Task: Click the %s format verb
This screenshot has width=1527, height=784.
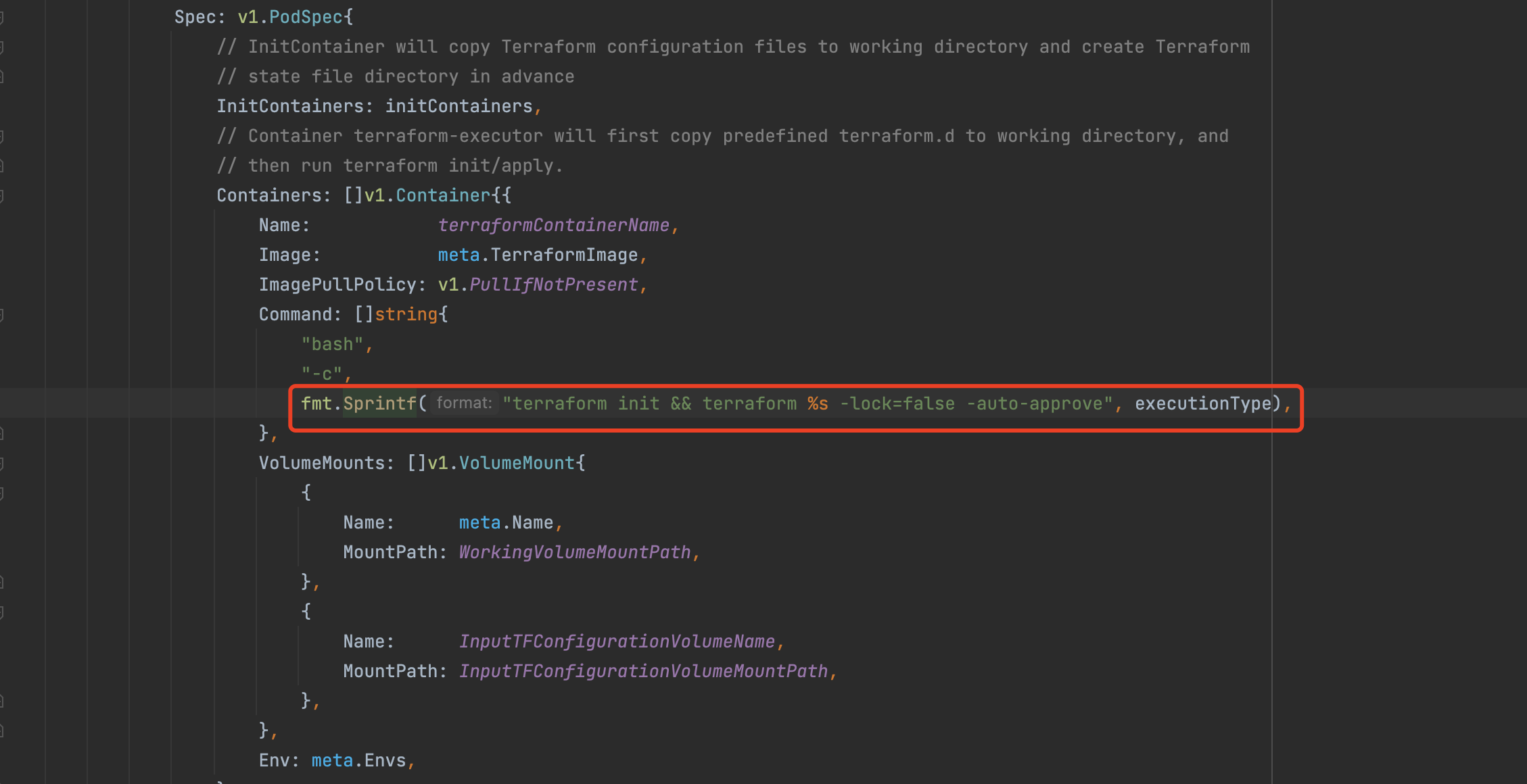Action: pyautogui.click(x=818, y=403)
